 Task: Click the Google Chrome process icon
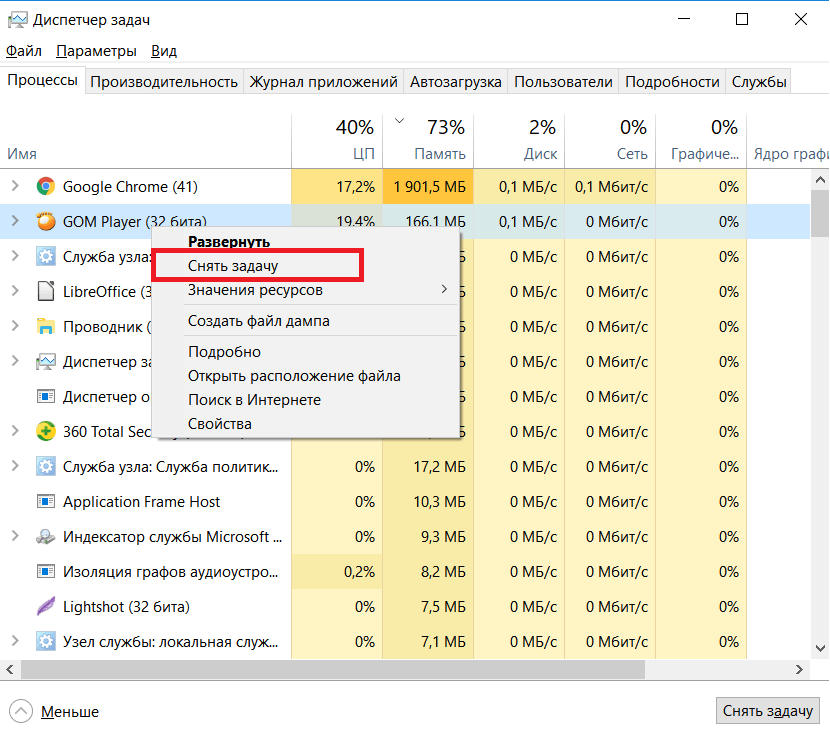point(46,186)
